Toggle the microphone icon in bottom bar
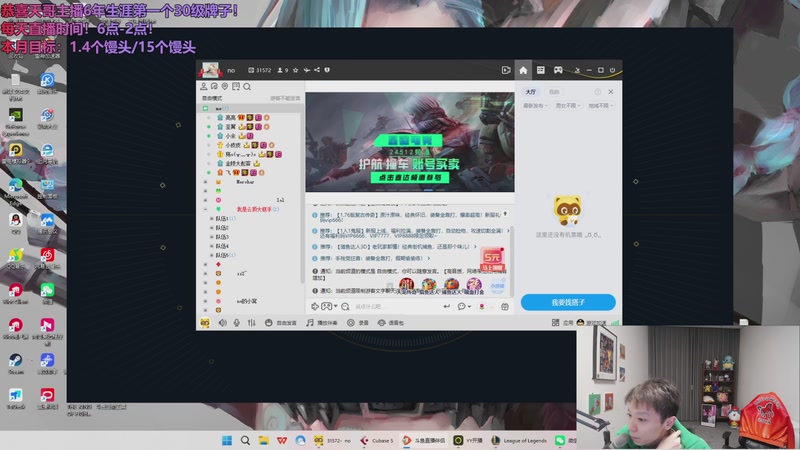Screen dimensions: 800x450 pos(237,322)
